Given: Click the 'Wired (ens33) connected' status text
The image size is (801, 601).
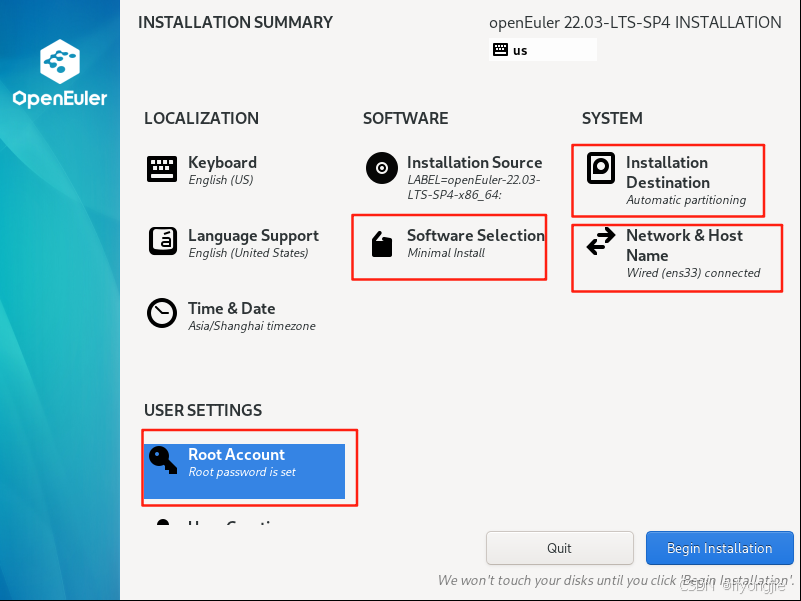Looking at the screenshot, I should tap(693, 273).
